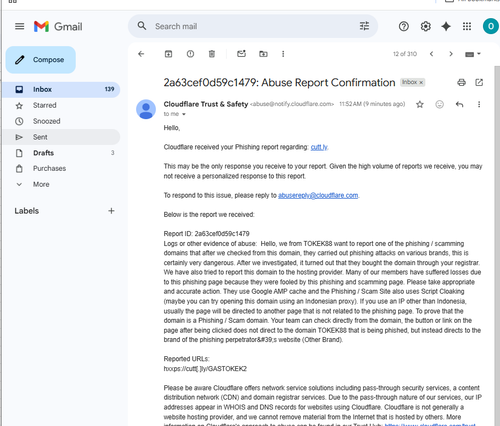
Task: Report this email as spam
Action: (190, 54)
